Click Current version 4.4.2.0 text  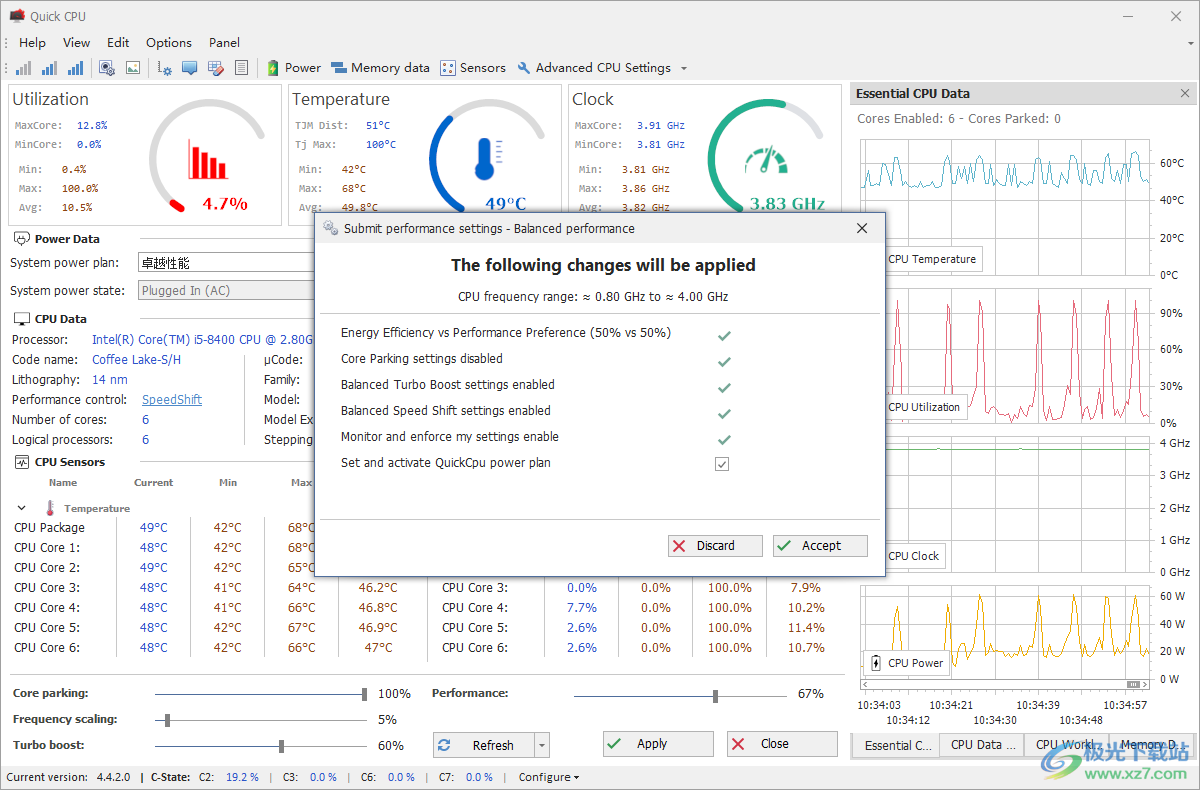click(x=68, y=777)
